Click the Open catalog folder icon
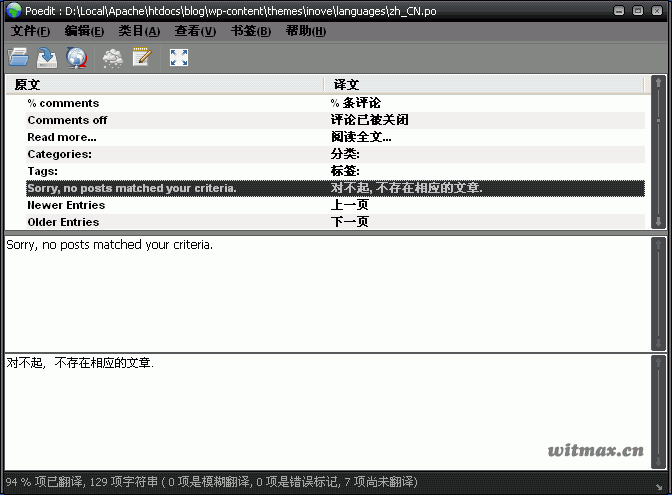The image size is (672, 495). (x=18, y=57)
